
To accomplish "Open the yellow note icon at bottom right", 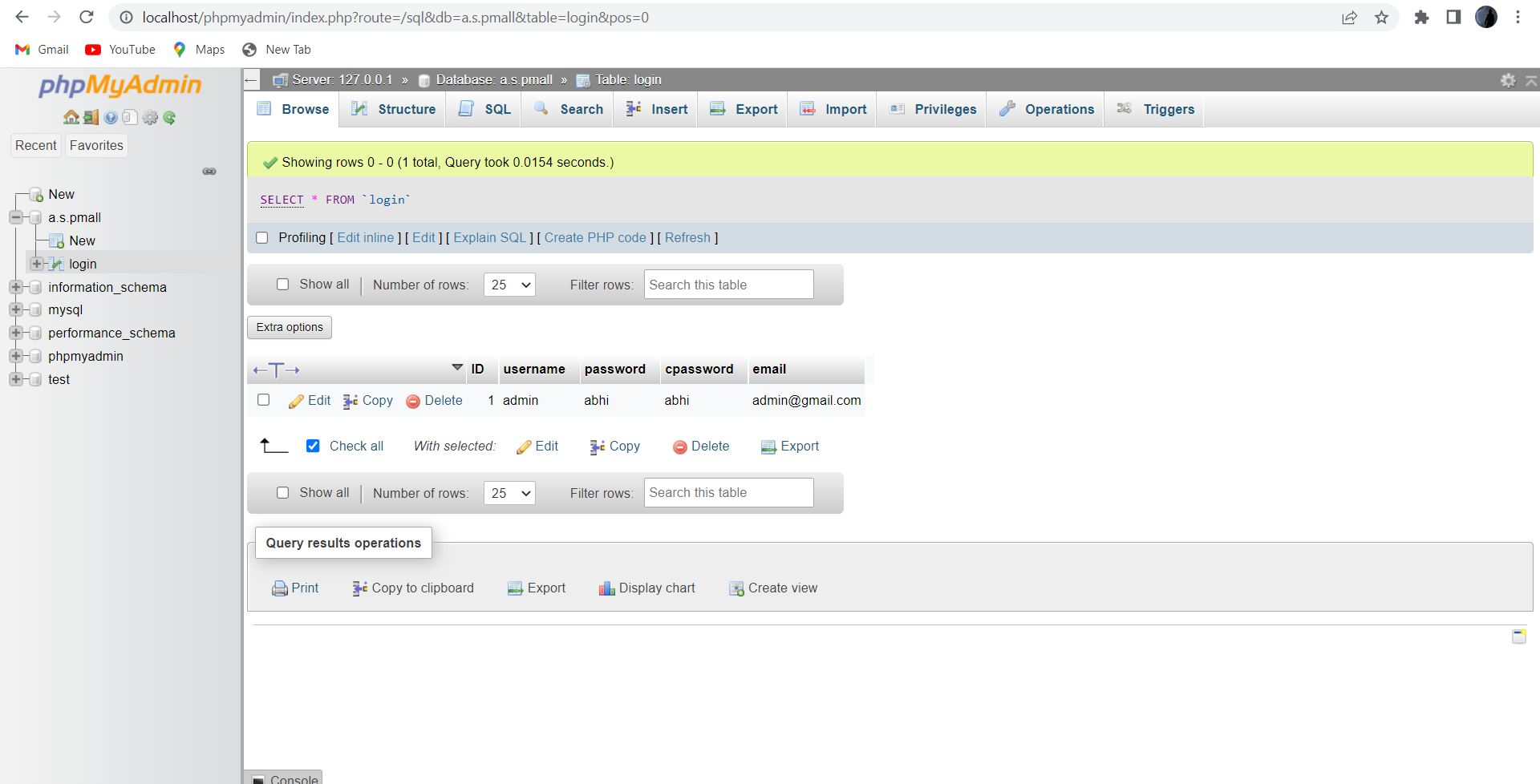I will [1519, 636].
